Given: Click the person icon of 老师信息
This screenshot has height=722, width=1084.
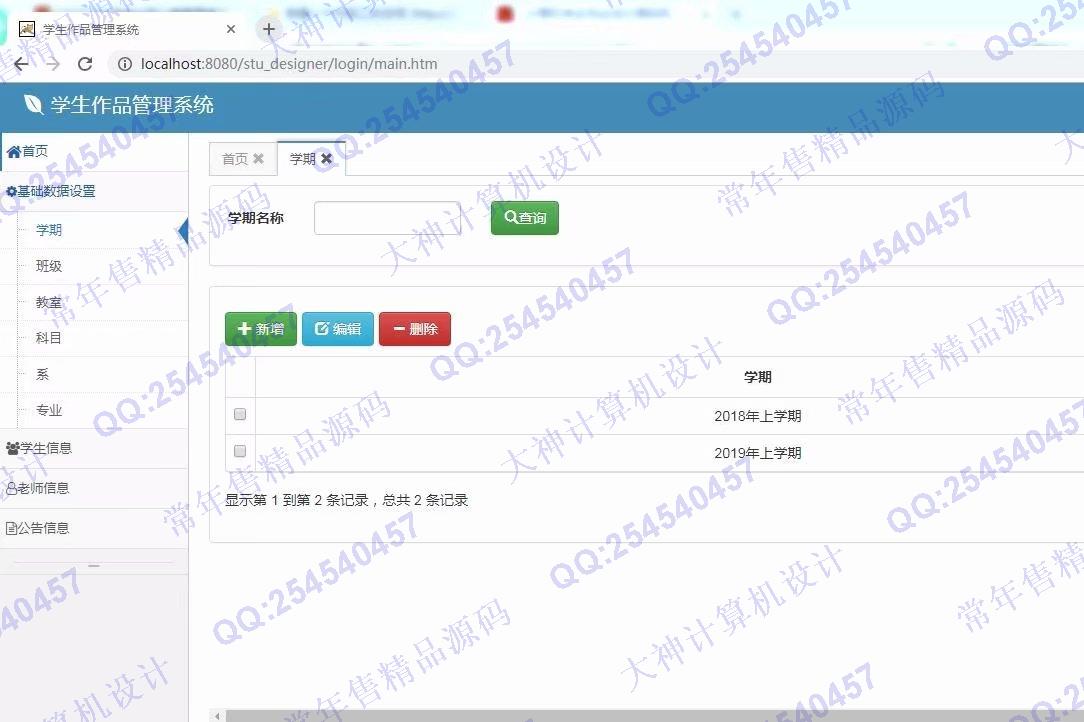Looking at the screenshot, I should click(11, 489).
